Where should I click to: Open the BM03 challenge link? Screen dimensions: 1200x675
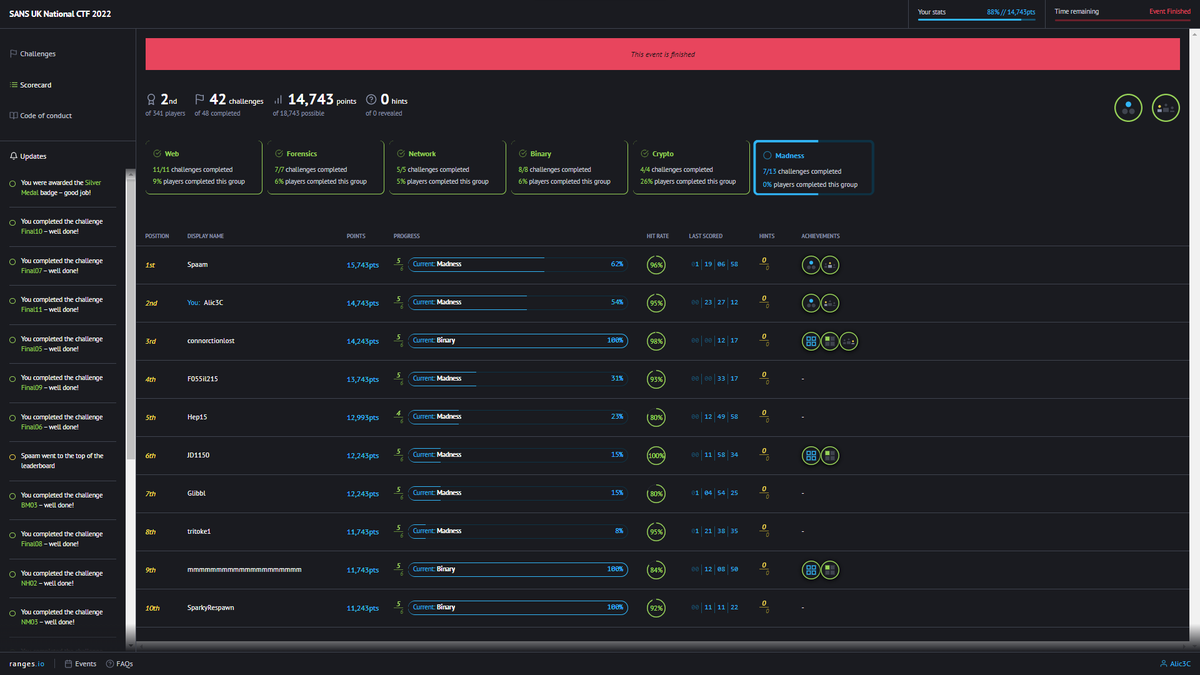(x=30, y=505)
